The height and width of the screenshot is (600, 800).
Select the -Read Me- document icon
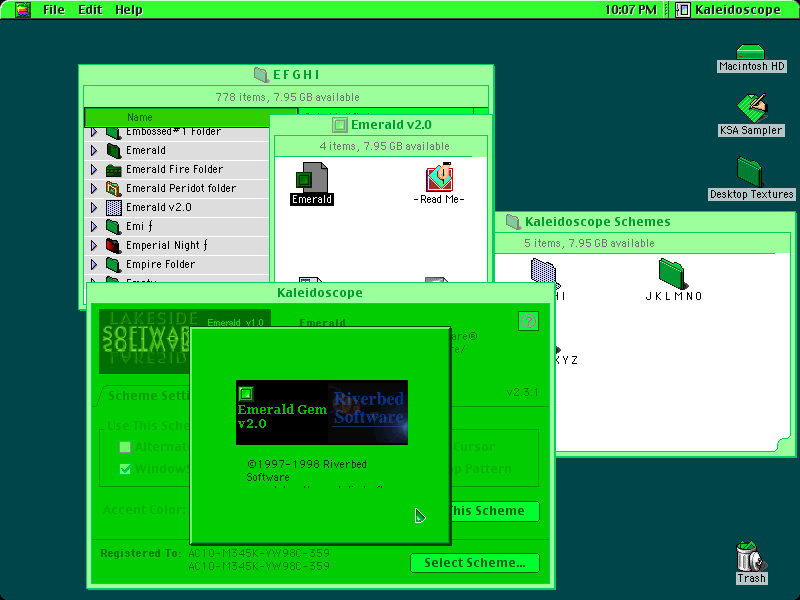tap(439, 177)
